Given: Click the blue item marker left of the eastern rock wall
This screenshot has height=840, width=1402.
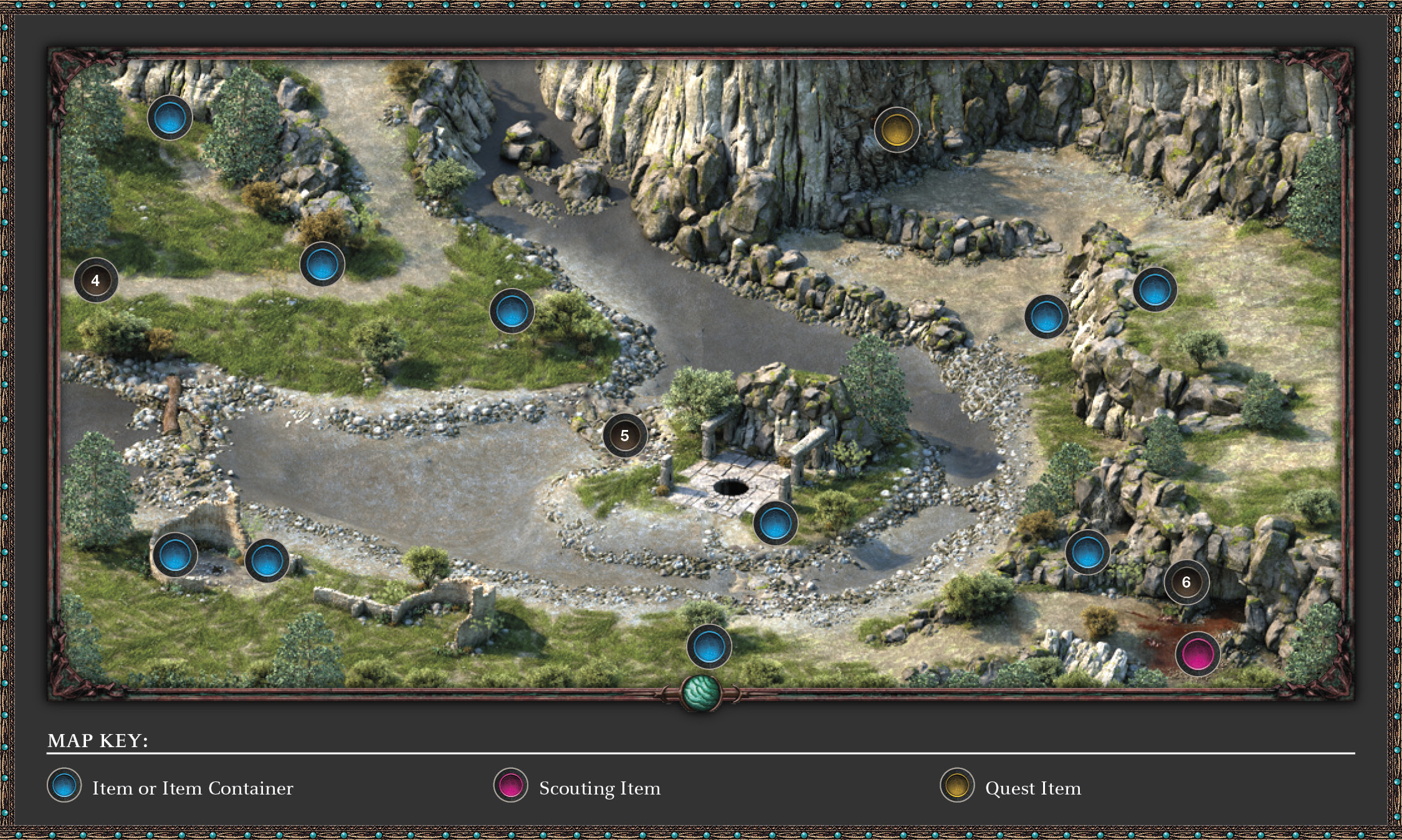Looking at the screenshot, I should click(1047, 317).
